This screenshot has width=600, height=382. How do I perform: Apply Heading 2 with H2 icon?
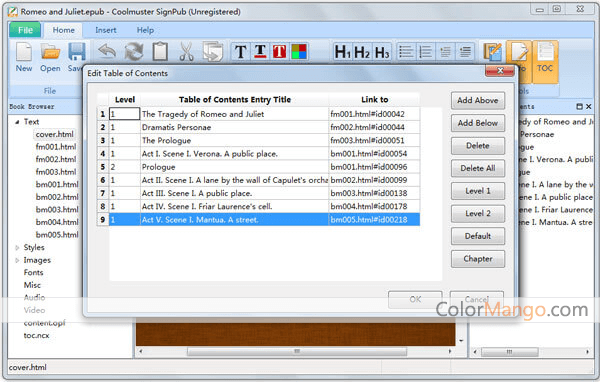(x=362, y=52)
